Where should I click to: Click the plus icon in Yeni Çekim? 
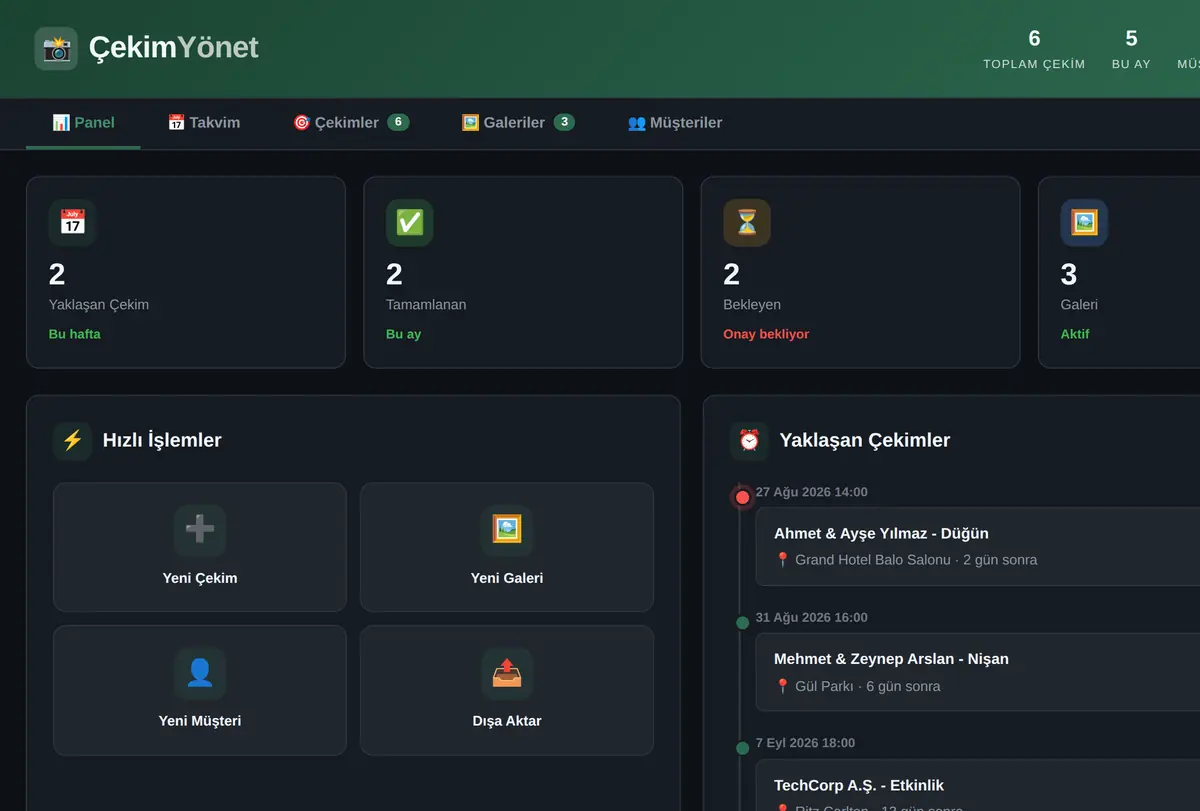click(200, 530)
